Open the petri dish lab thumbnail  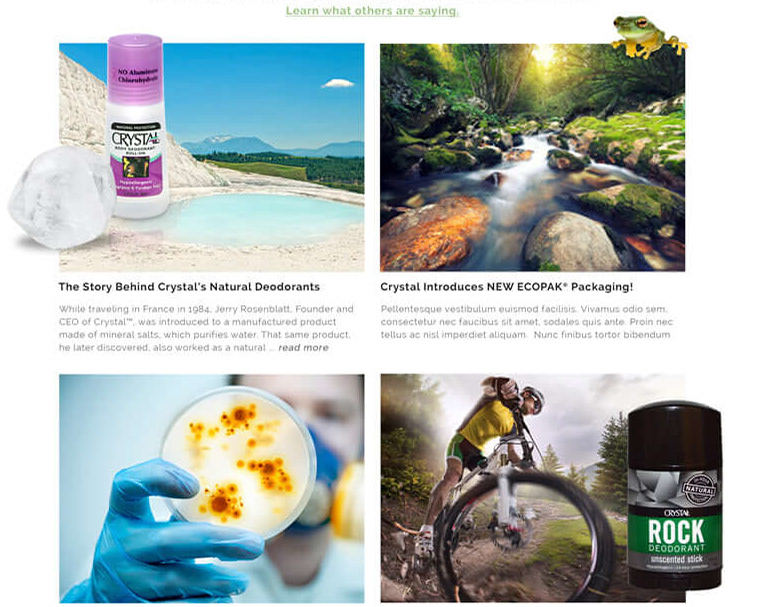pos(212,488)
